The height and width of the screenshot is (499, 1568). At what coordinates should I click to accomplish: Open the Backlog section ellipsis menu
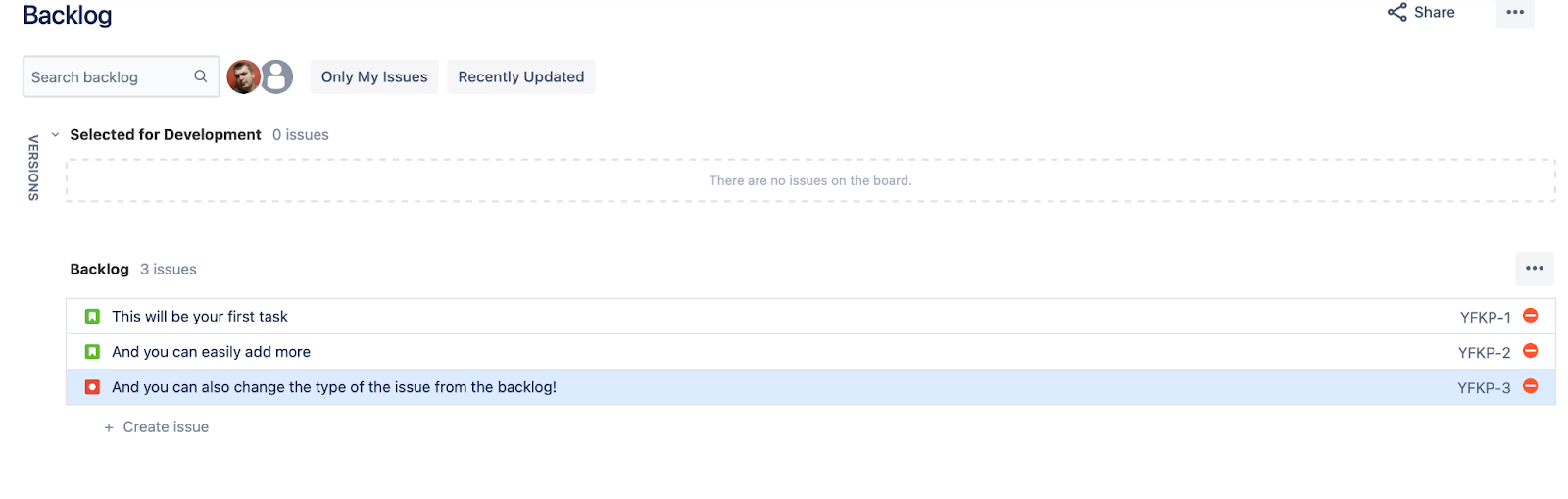click(1534, 268)
